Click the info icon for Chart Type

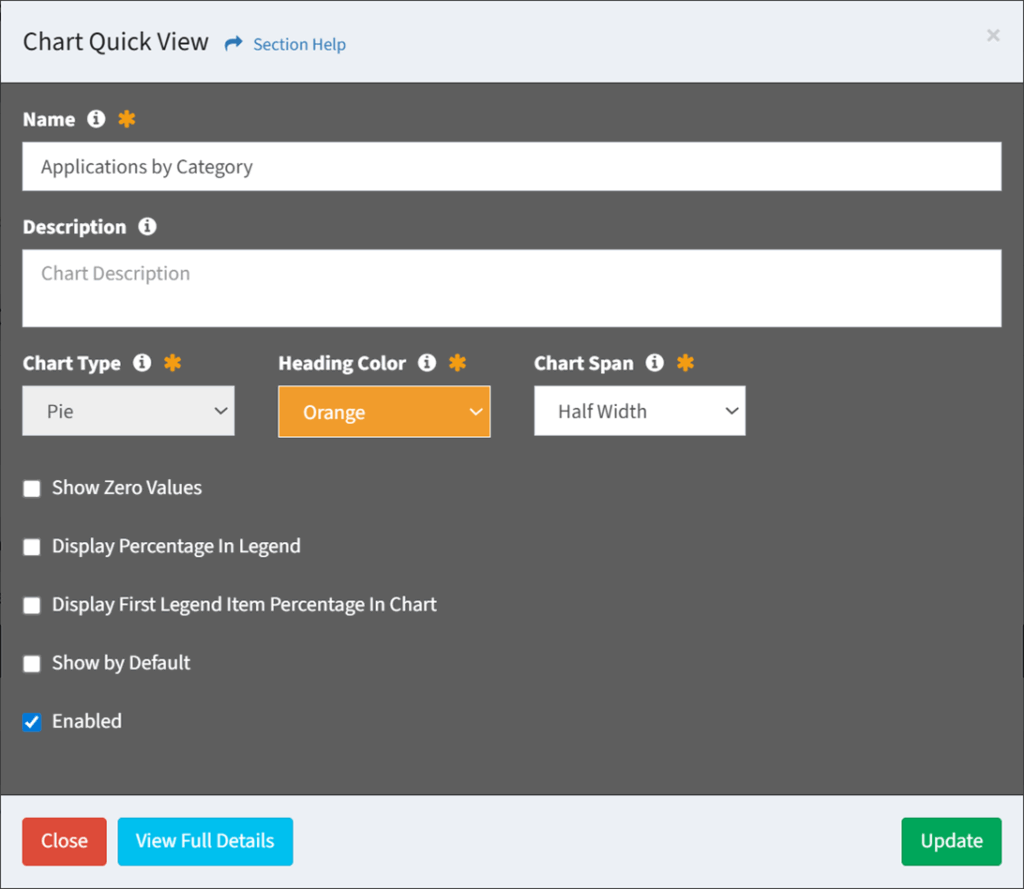coord(143,363)
